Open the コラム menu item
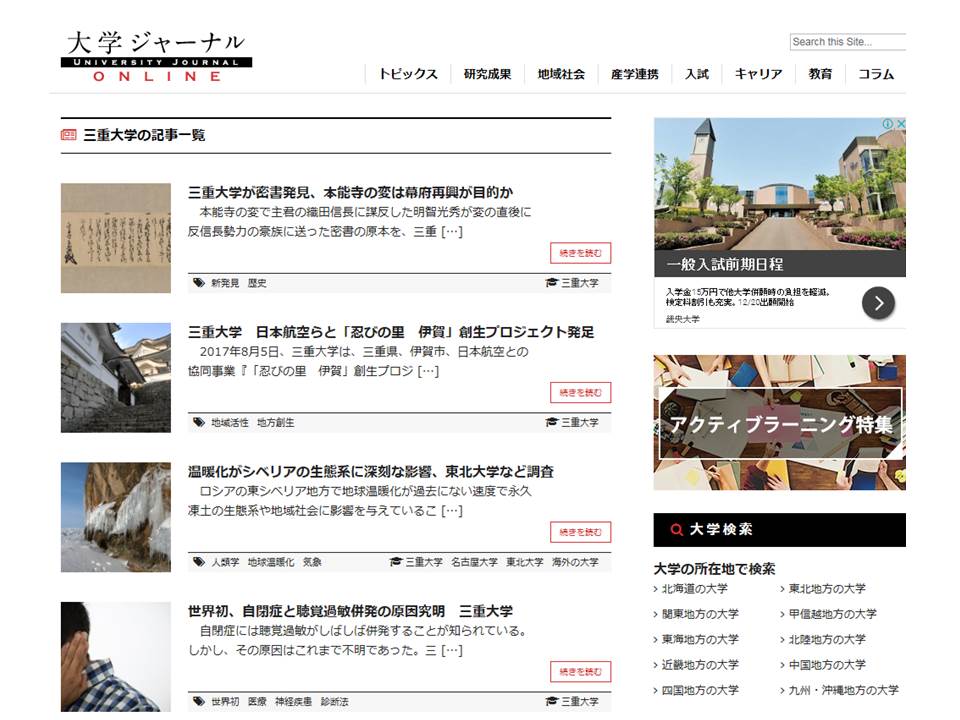 876,74
